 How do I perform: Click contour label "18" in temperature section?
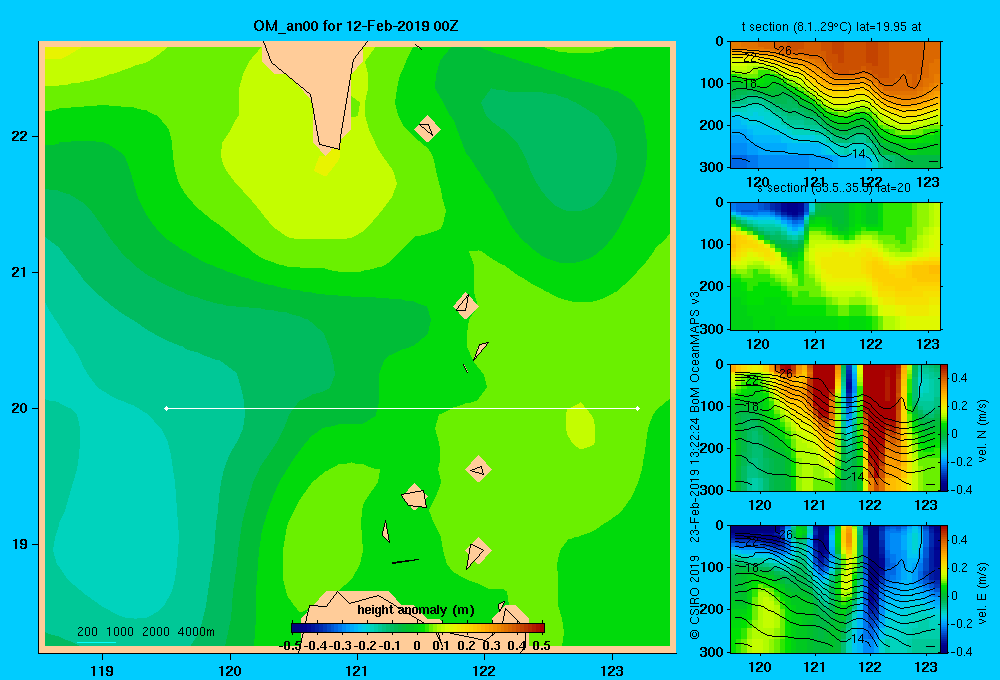tap(751, 84)
